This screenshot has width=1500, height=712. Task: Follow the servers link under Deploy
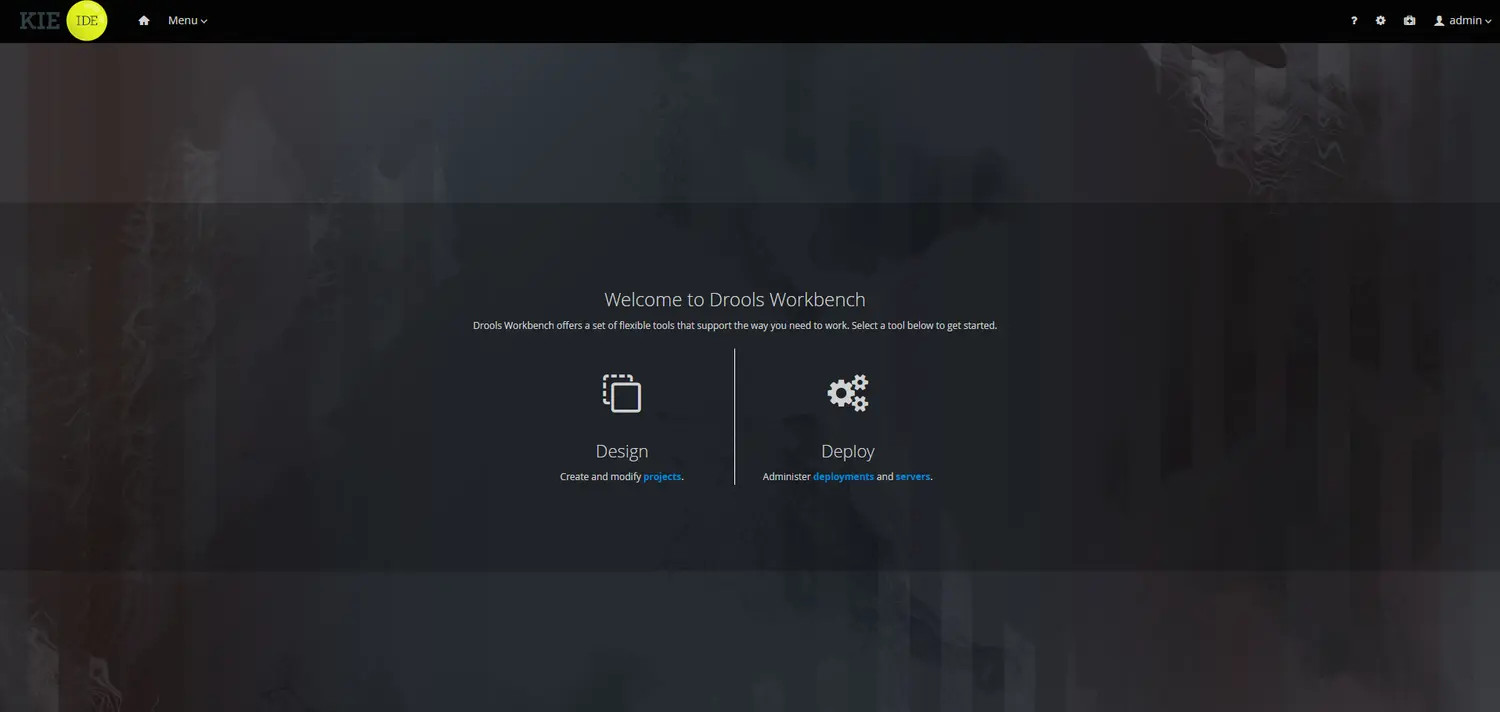pyautogui.click(x=912, y=477)
